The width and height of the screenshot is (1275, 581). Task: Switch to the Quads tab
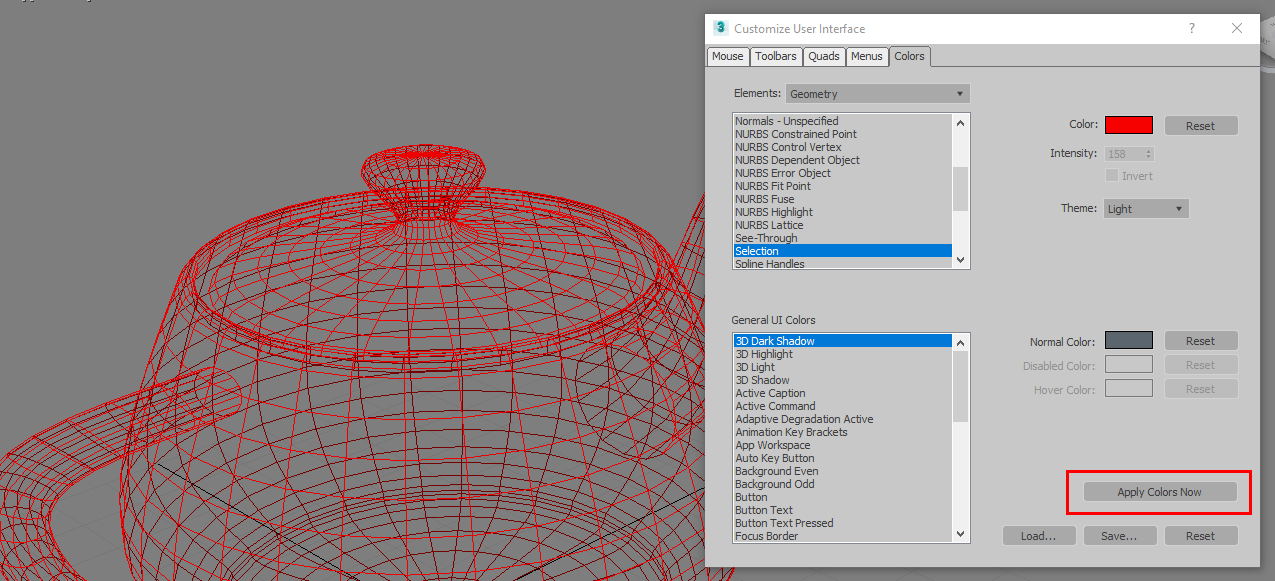(x=823, y=56)
